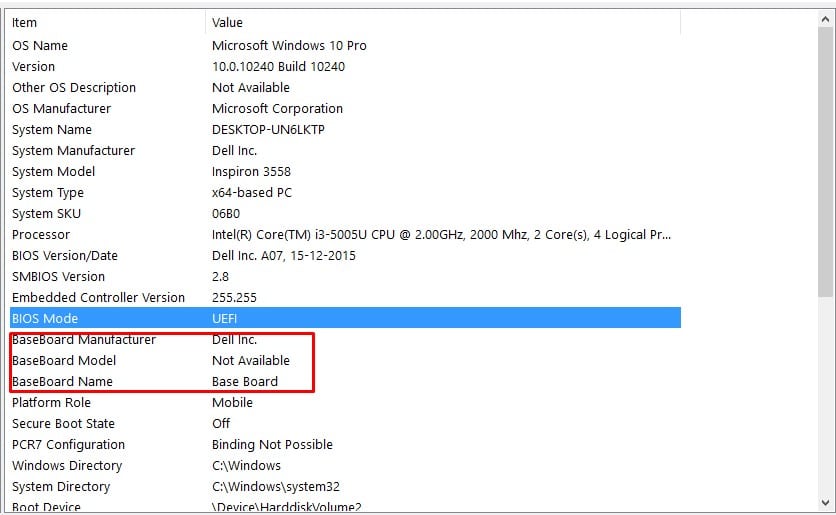Click the C:\Windows\system32 value

[x=276, y=487]
